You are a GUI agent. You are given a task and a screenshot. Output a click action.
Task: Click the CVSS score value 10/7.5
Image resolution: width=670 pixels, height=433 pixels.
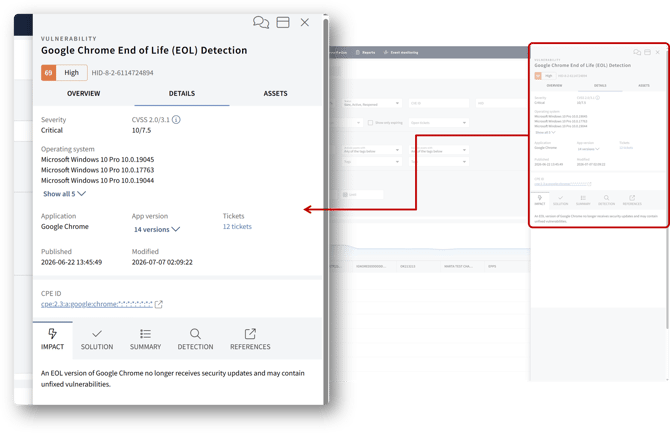pos(141,130)
